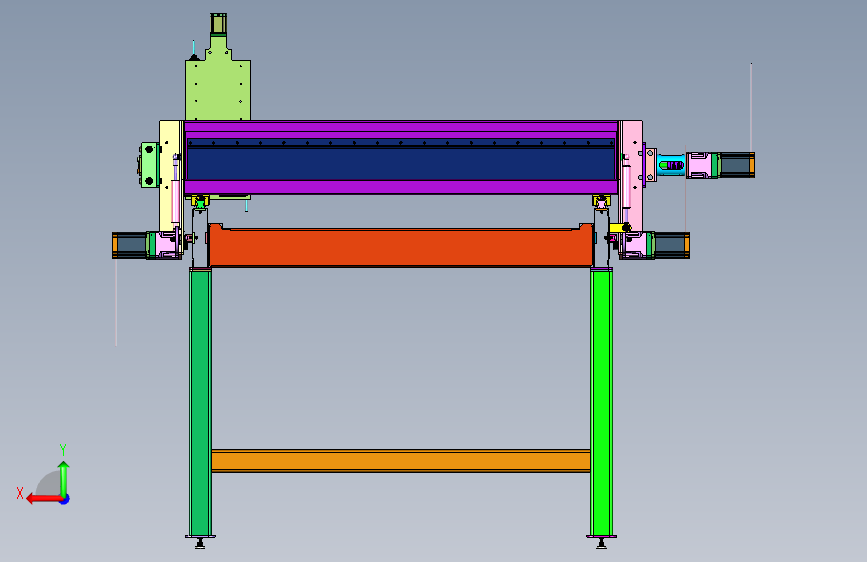Click the blue Z axis dot of triad
Screen dimensions: 867x562
[65, 499]
